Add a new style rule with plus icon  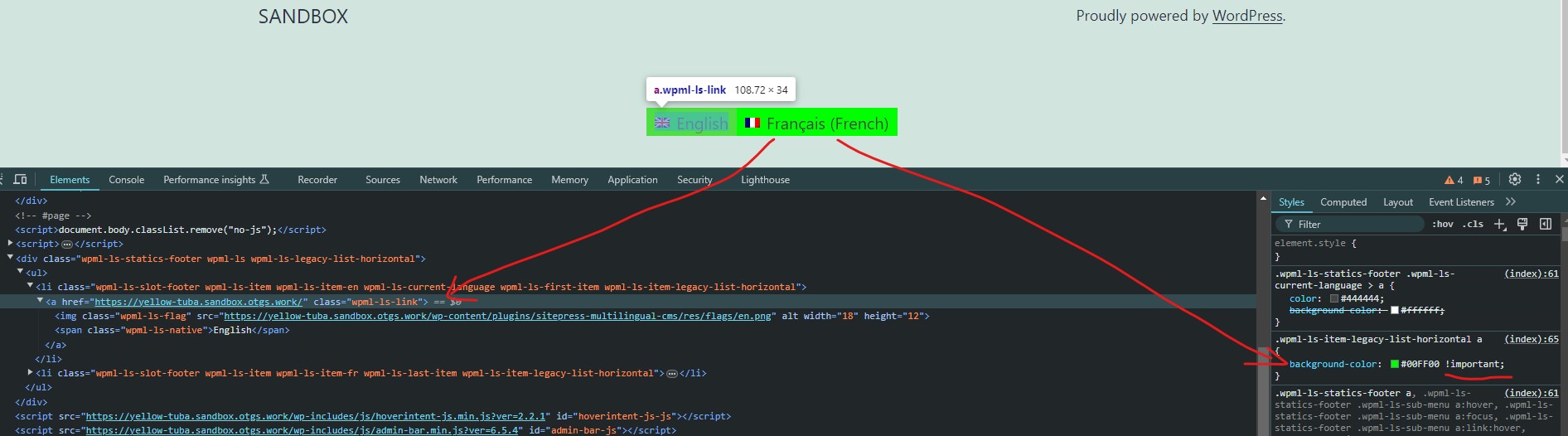1500,225
